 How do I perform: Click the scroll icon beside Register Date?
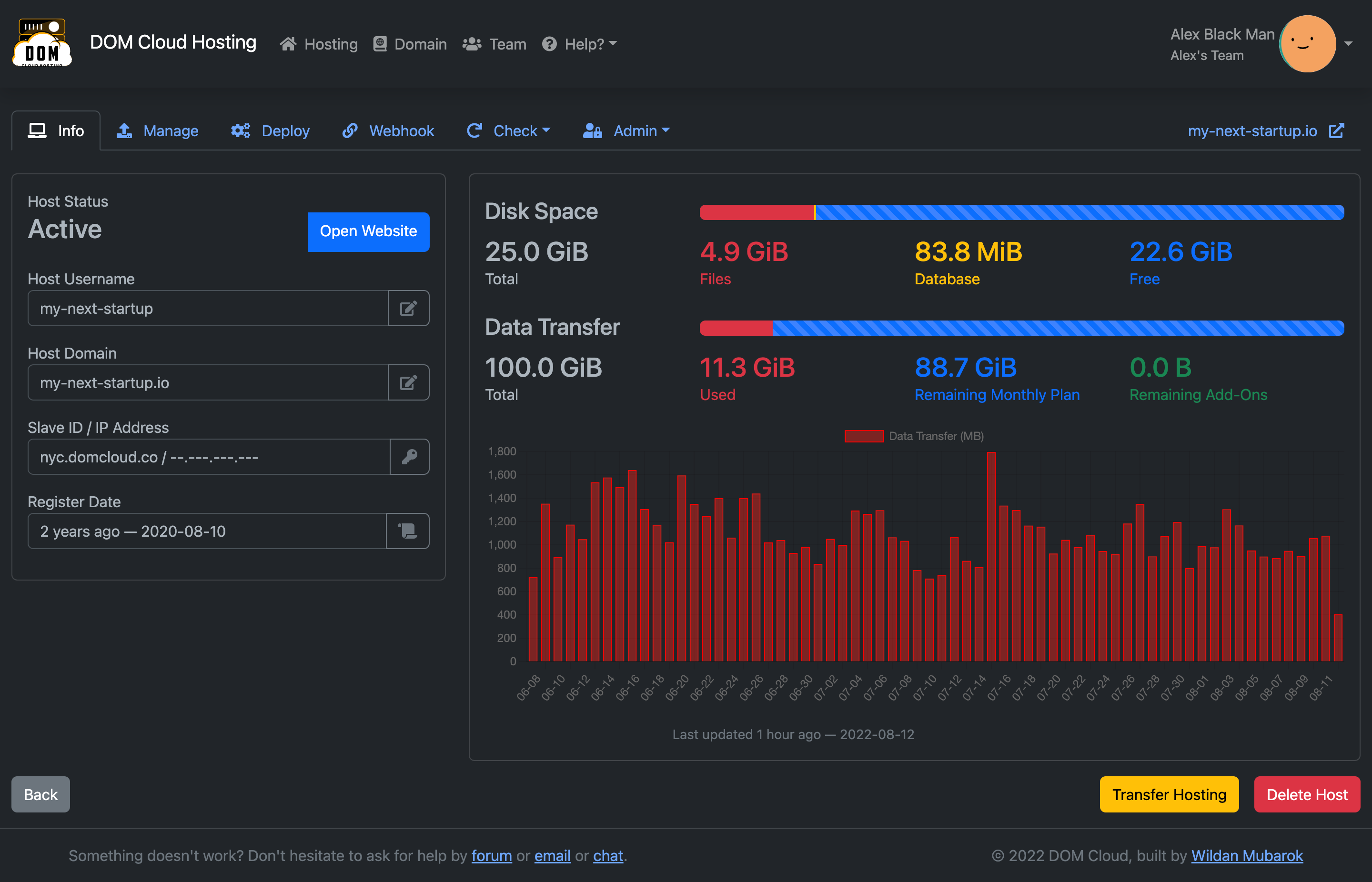[408, 531]
